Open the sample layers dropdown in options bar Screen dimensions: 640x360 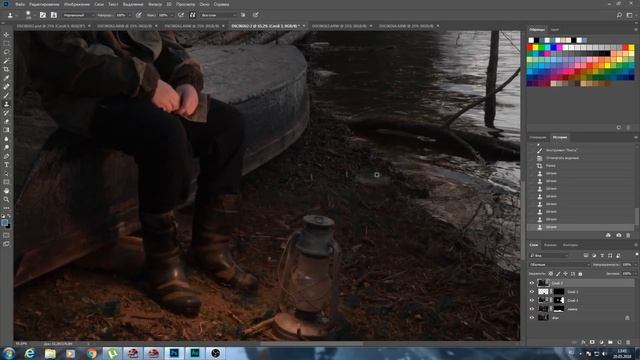click(x=218, y=15)
